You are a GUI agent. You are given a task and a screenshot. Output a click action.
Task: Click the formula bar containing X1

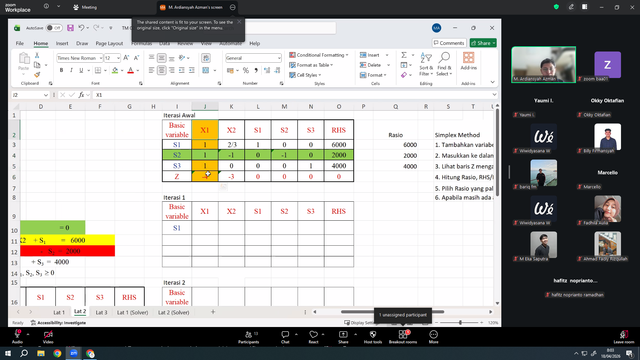pyautogui.click(x=292, y=95)
